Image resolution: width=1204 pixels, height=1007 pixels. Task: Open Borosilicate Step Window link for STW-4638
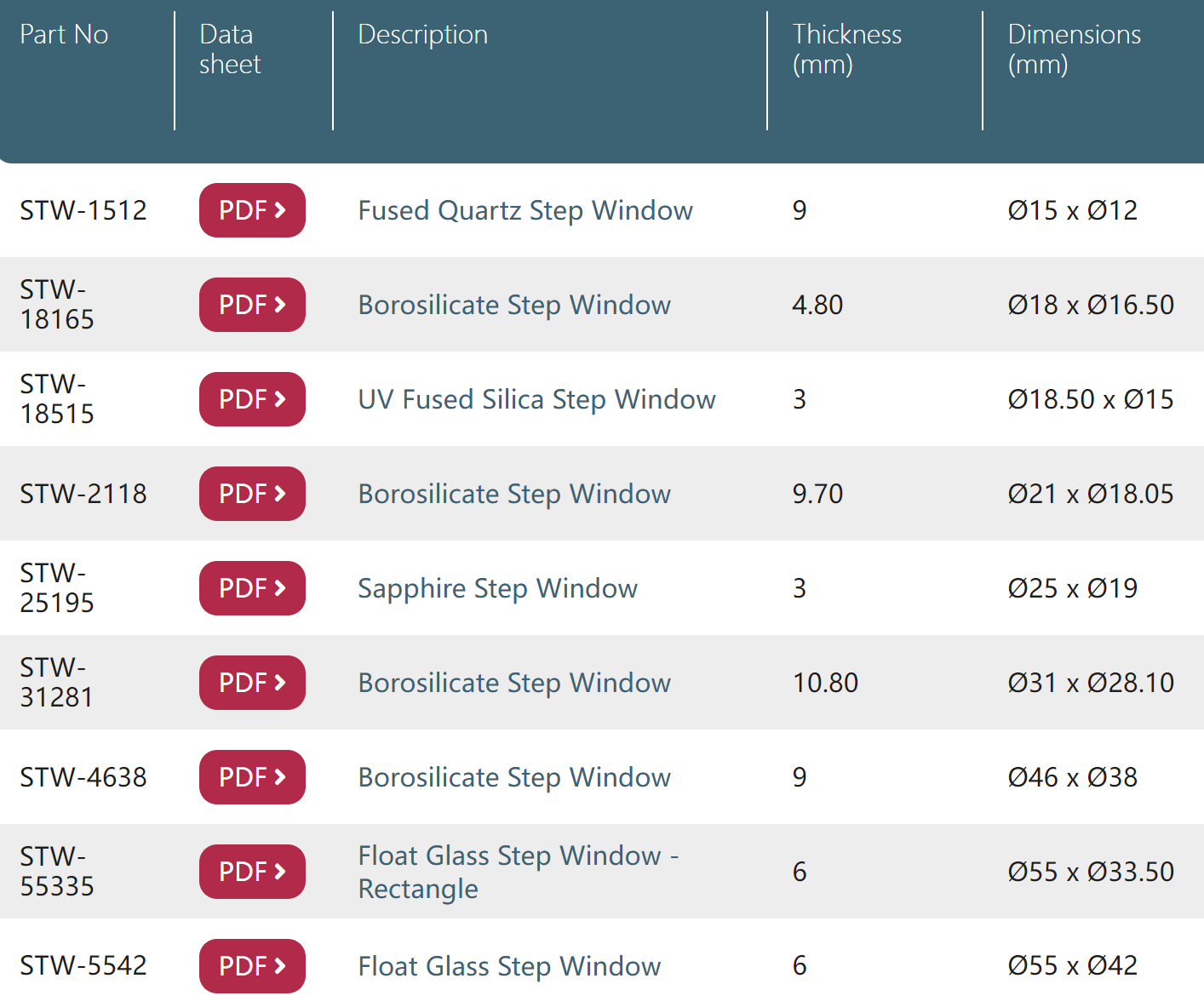514,777
